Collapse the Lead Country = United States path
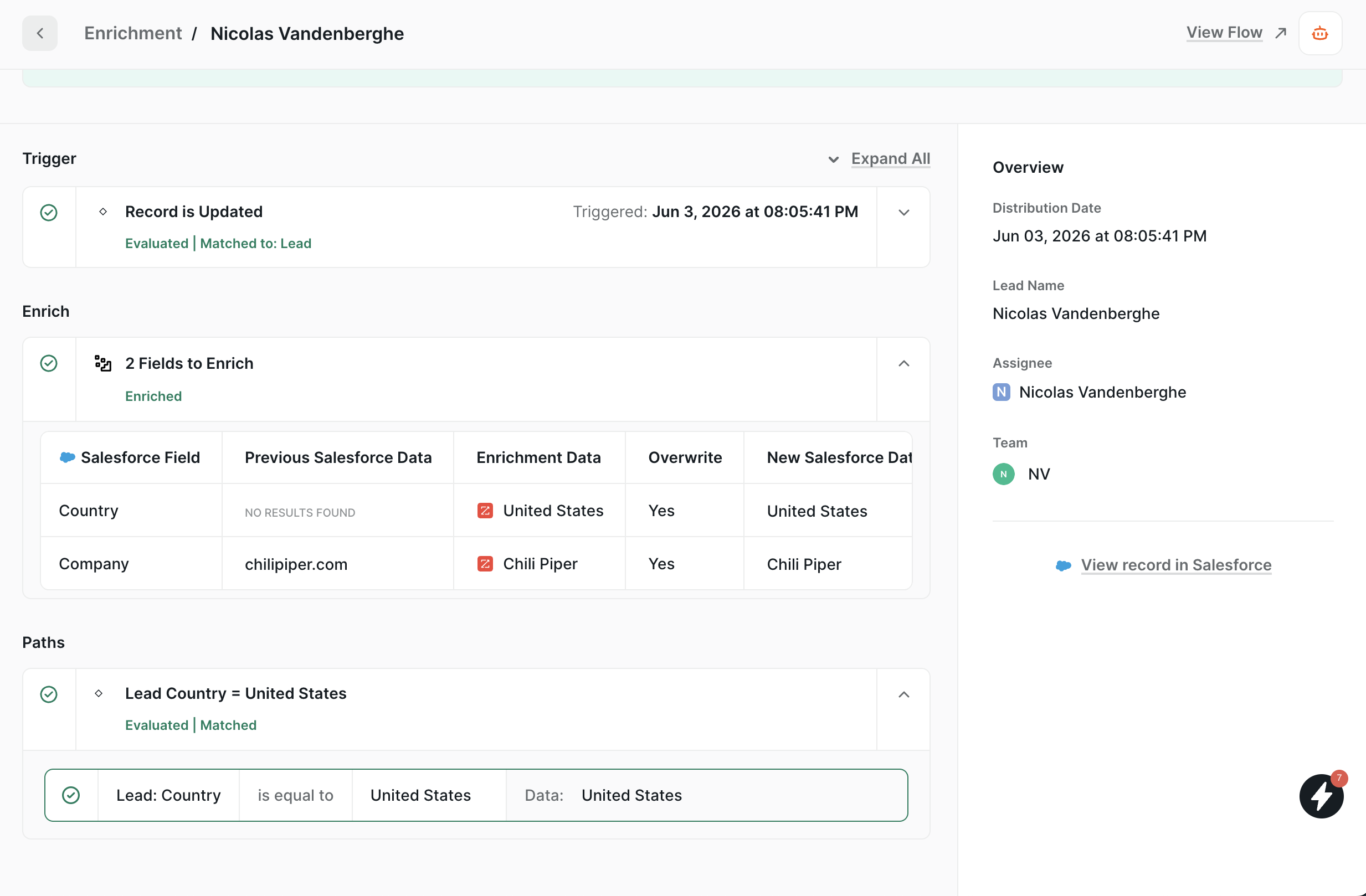This screenshot has height=896, width=1366. click(x=904, y=694)
